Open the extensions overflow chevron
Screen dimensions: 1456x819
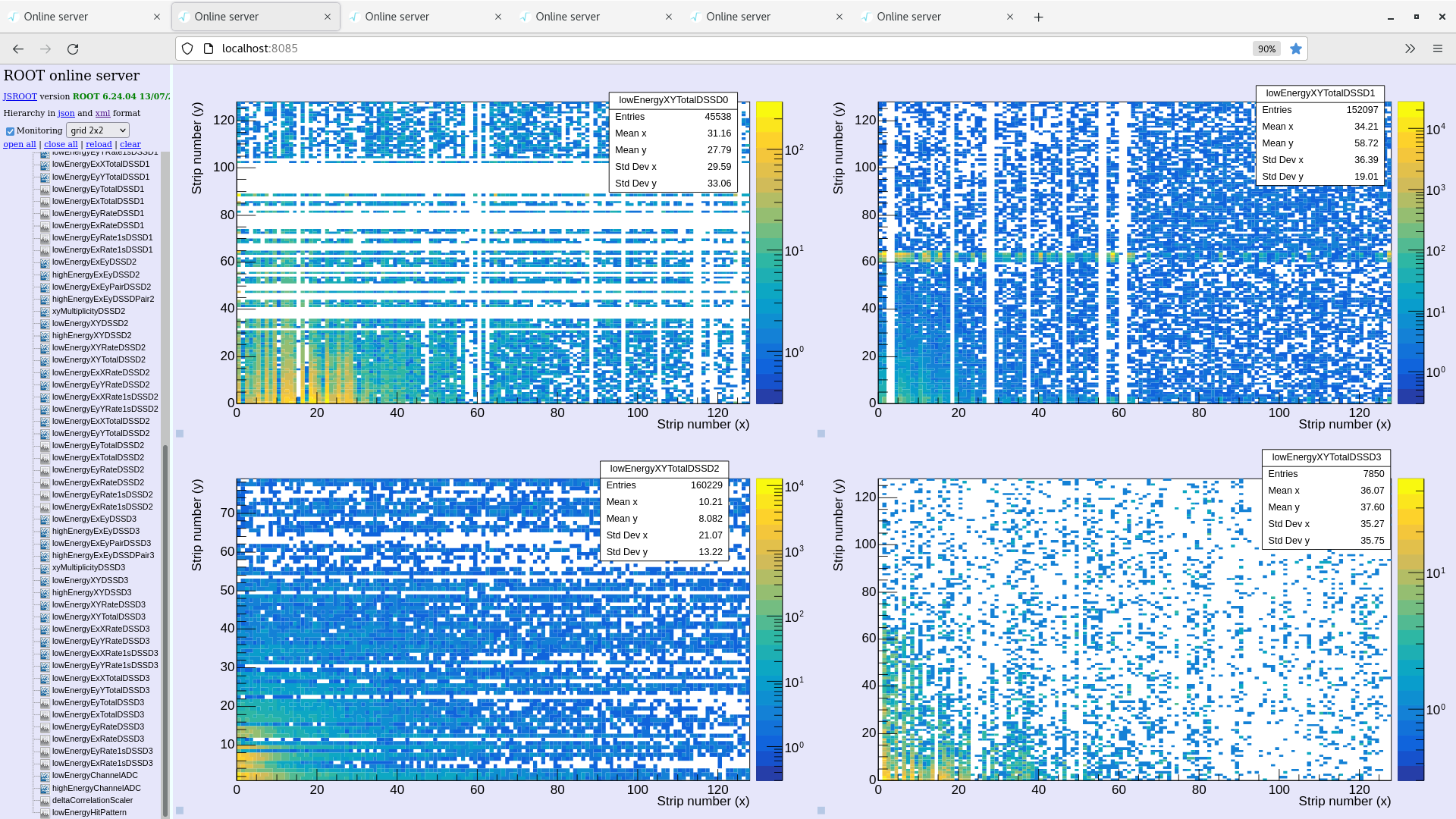(x=1410, y=49)
